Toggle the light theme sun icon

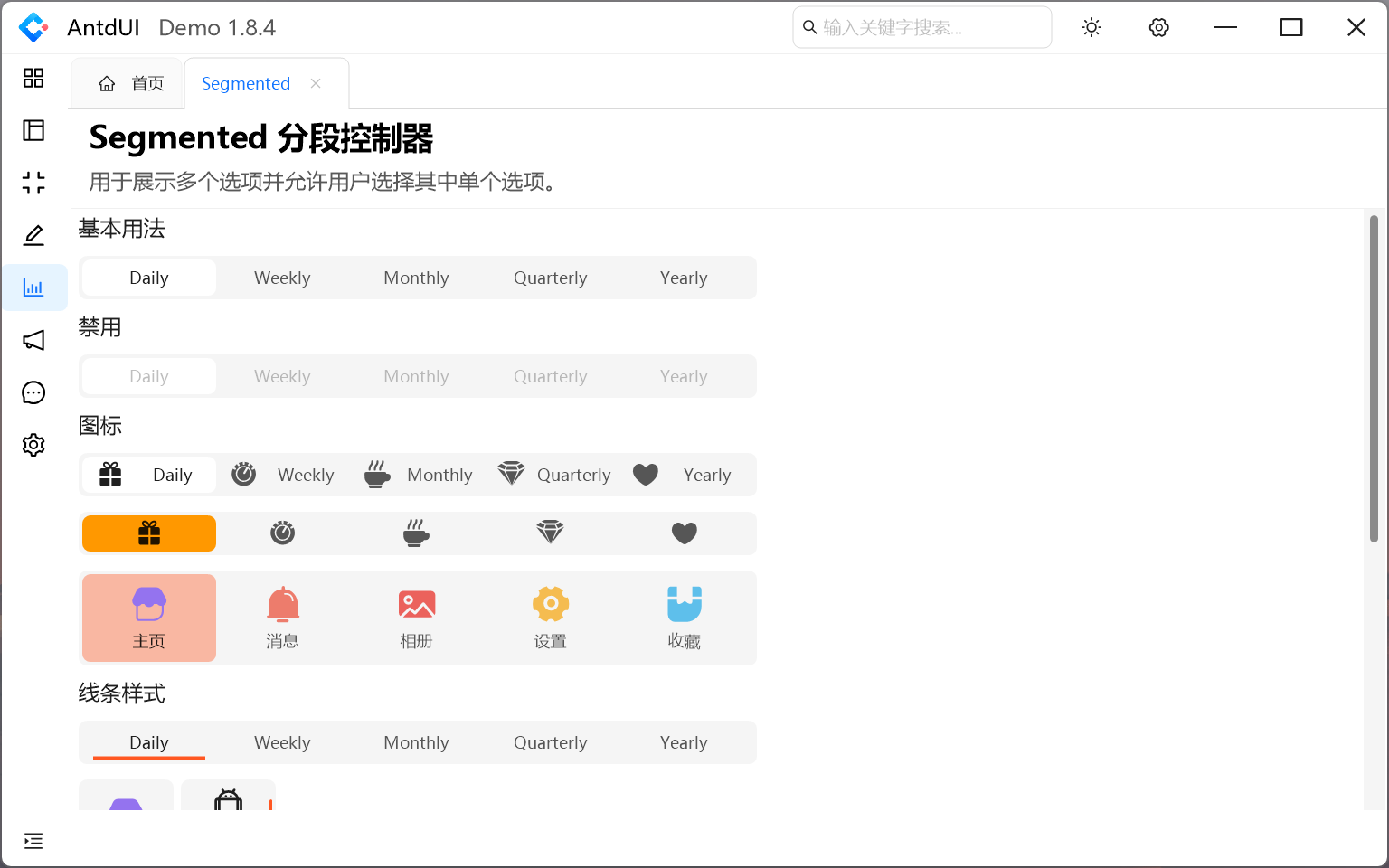point(1091,28)
